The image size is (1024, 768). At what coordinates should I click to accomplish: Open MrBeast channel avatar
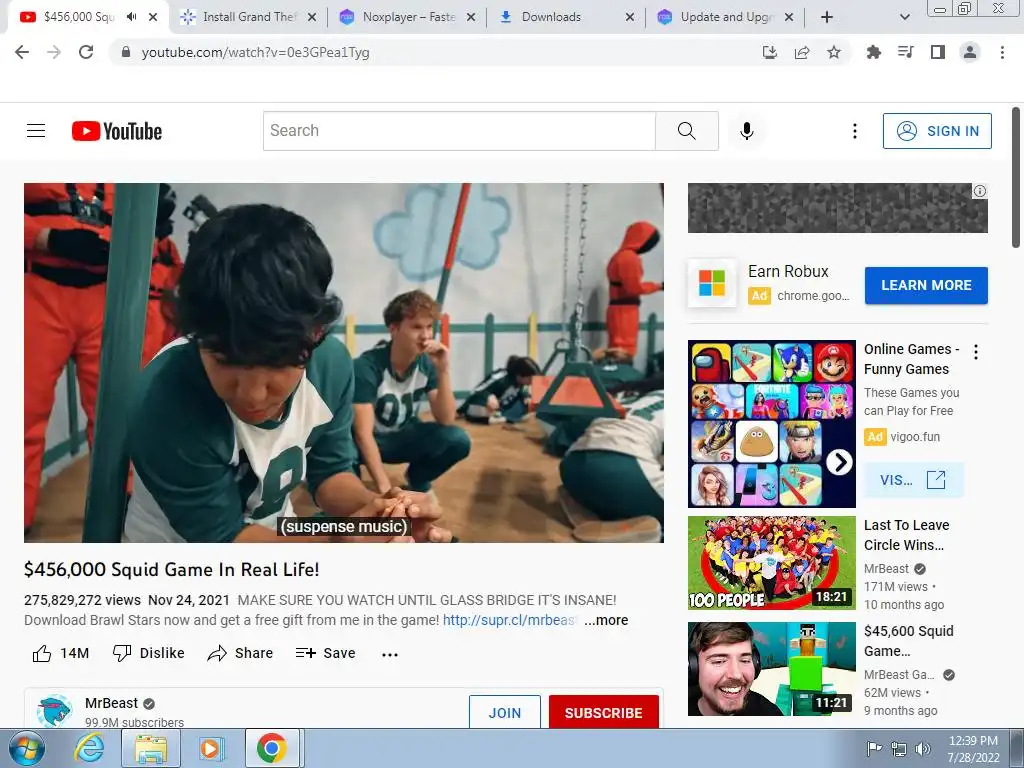pos(54,711)
